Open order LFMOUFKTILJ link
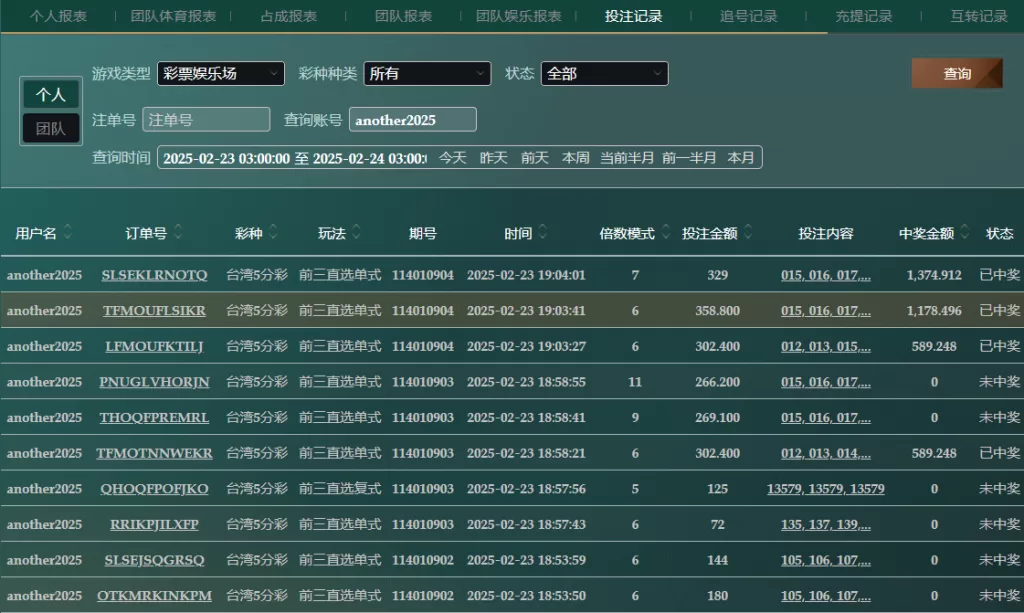The image size is (1024, 613). (154, 347)
